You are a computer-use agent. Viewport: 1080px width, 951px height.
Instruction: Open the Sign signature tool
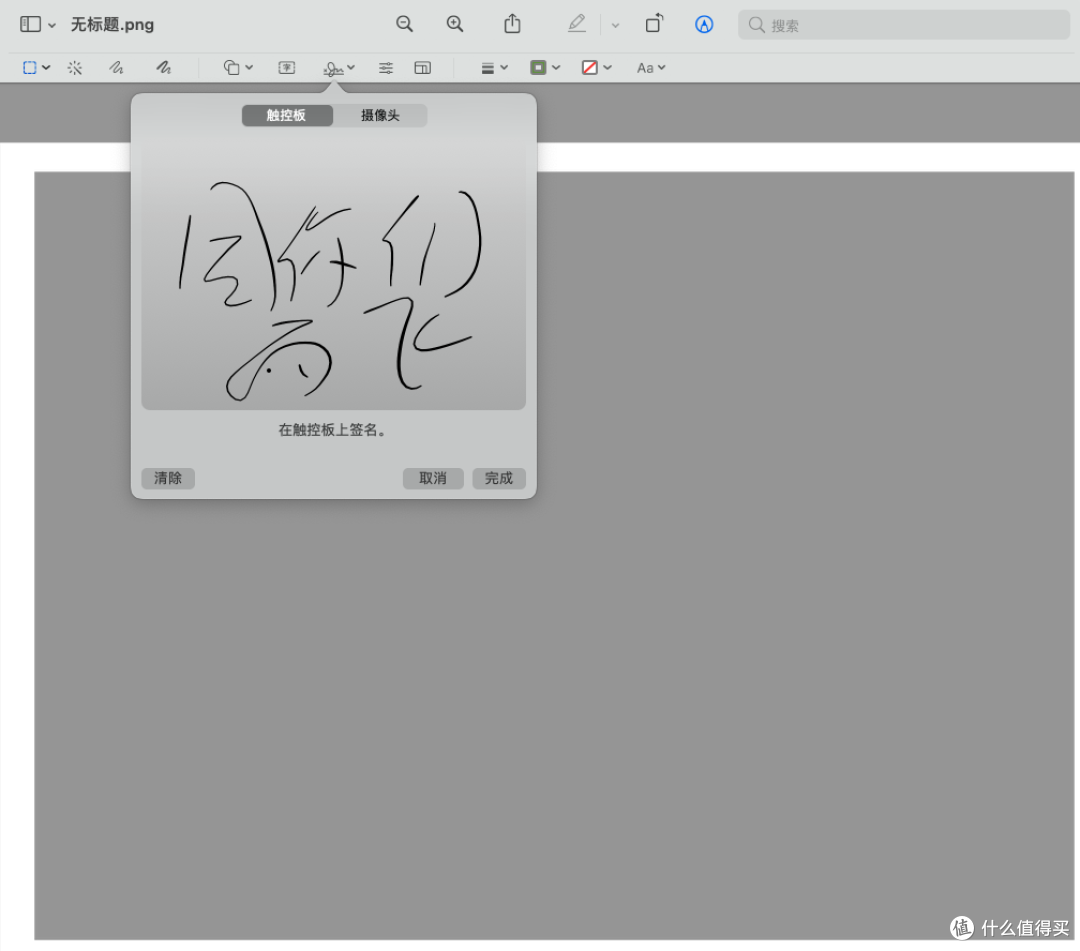(333, 68)
